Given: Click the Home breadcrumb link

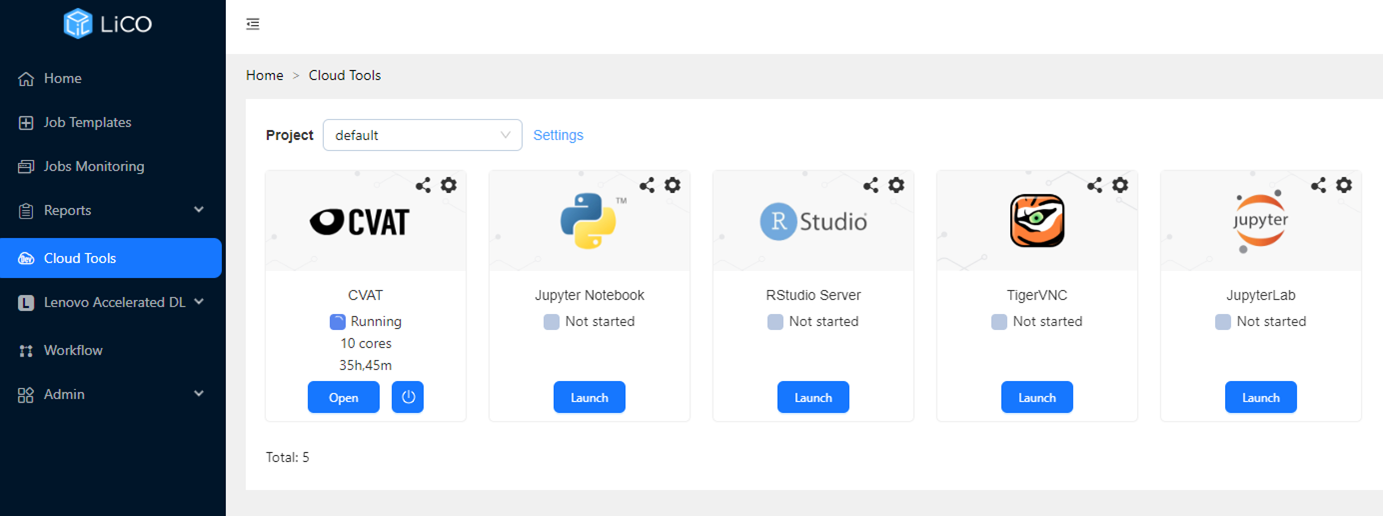Looking at the screenshot, I should [265, 75].
